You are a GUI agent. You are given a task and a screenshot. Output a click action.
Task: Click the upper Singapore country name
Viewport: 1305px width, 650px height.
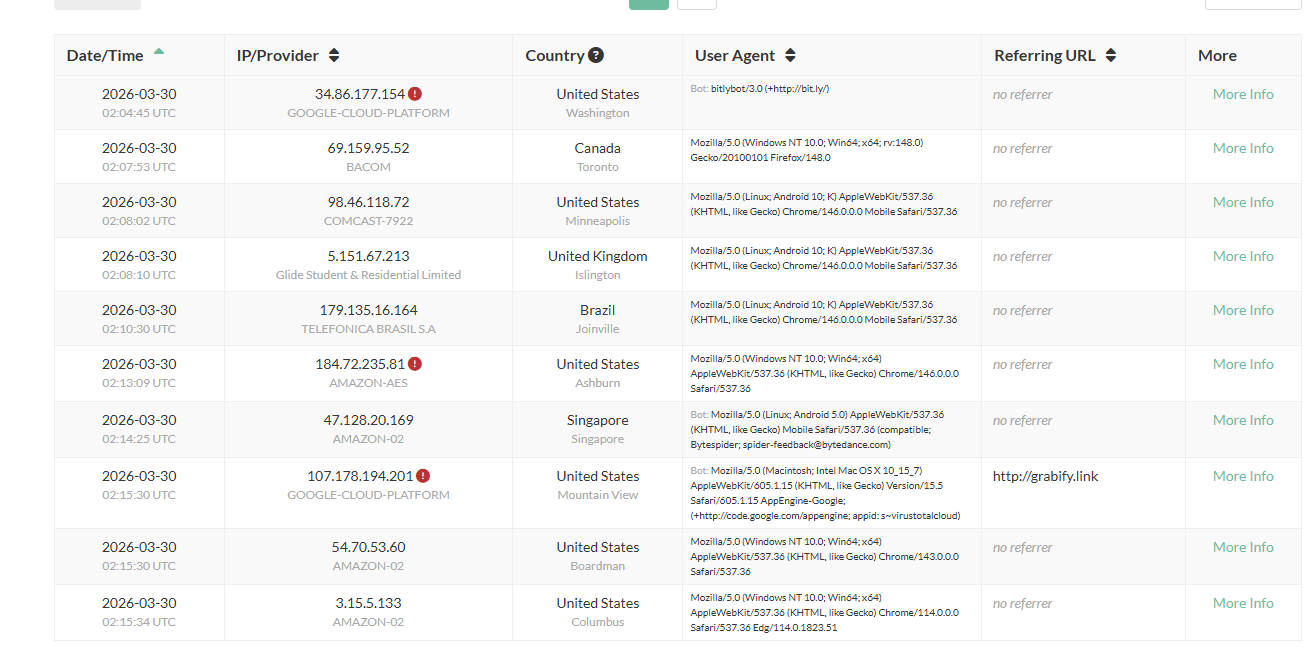597,420
